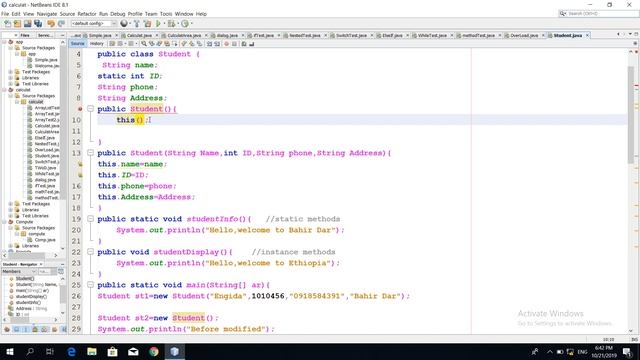Open Chrome from the taskbar
640x360 pixels.
click(154, 351)
